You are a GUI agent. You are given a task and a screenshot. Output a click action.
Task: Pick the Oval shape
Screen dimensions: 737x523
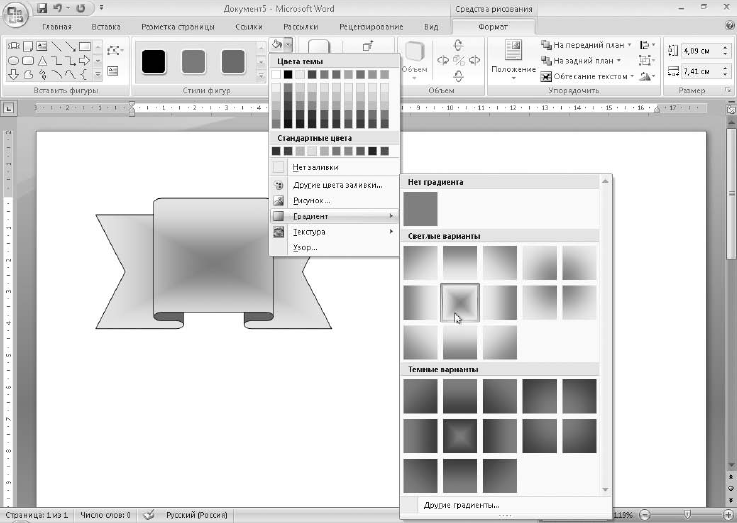point(13,60)
